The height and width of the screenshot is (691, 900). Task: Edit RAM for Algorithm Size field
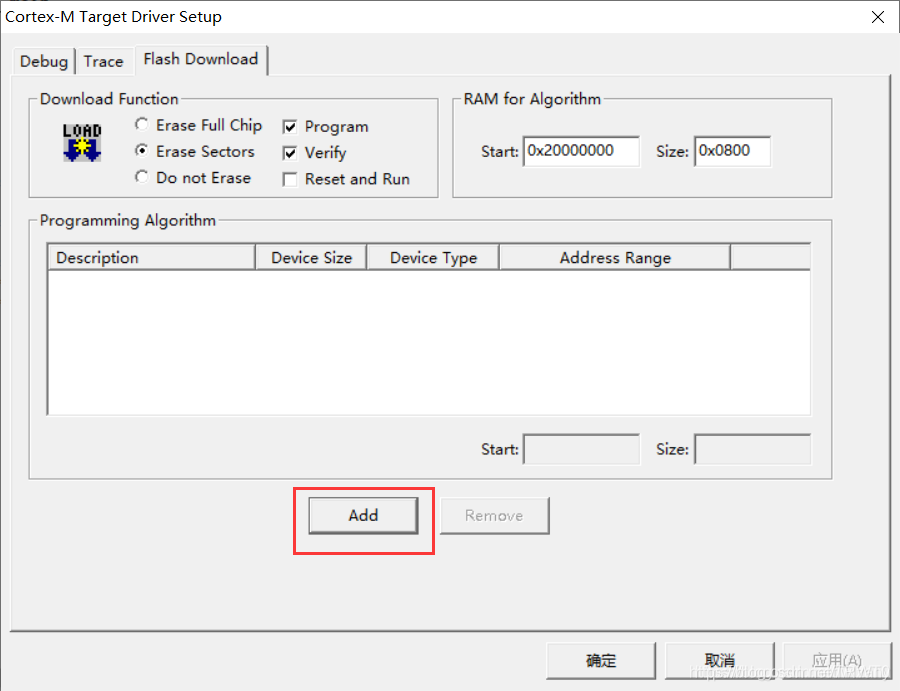coord(732,151)
